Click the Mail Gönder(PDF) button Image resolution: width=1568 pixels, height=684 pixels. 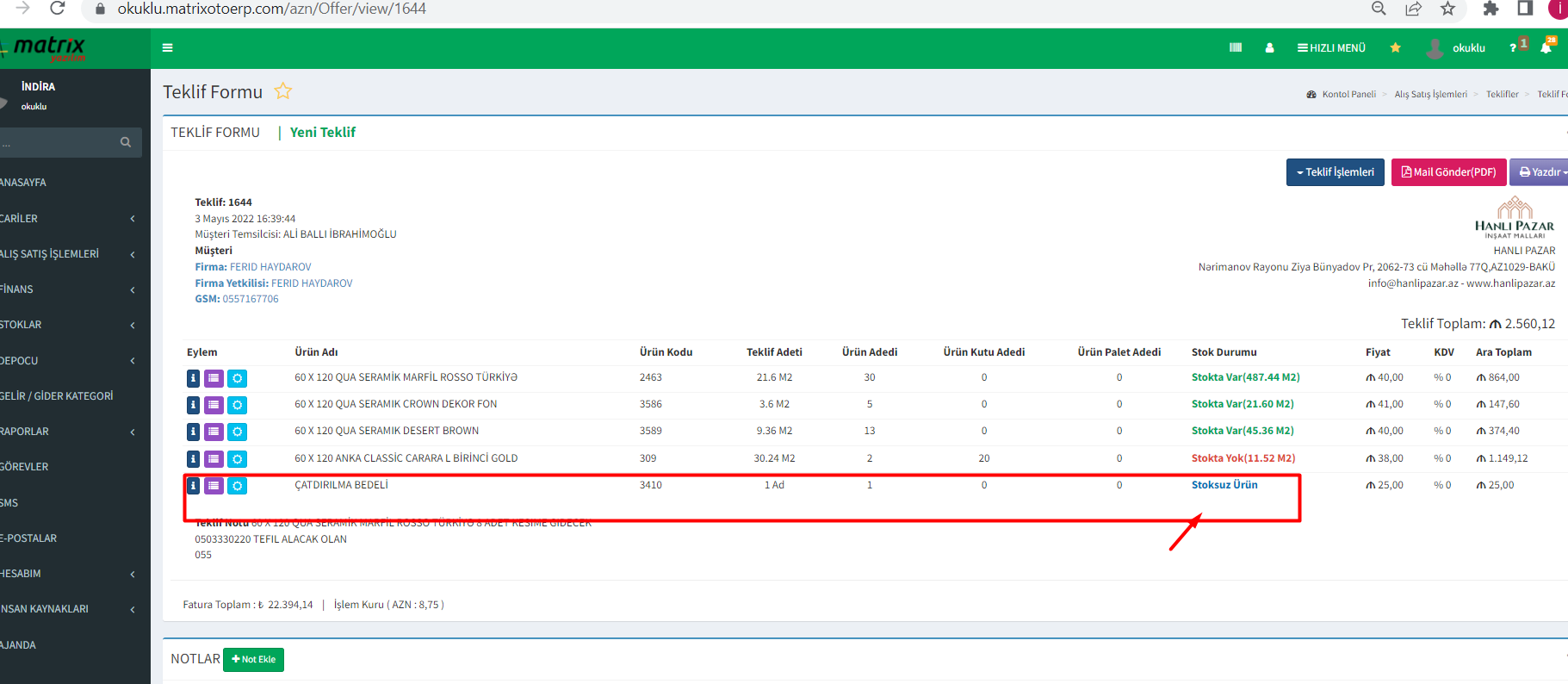click(x=1448, y=172)
